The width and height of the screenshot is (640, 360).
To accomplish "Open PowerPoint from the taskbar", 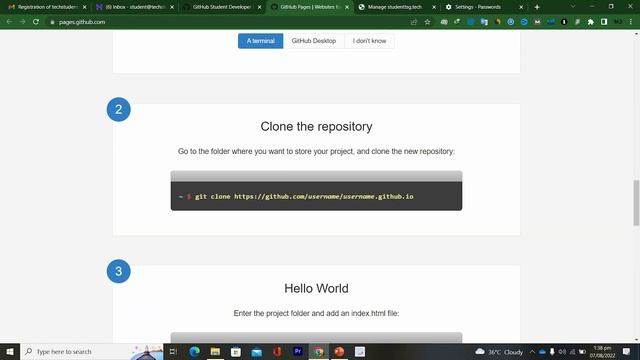I will coord(339,351).
